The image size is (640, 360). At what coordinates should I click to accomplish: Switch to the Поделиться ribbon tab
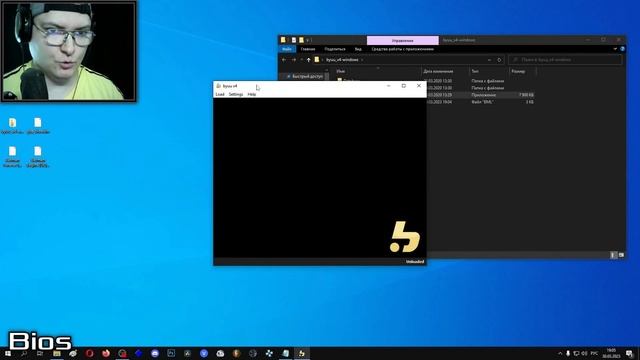335,49
